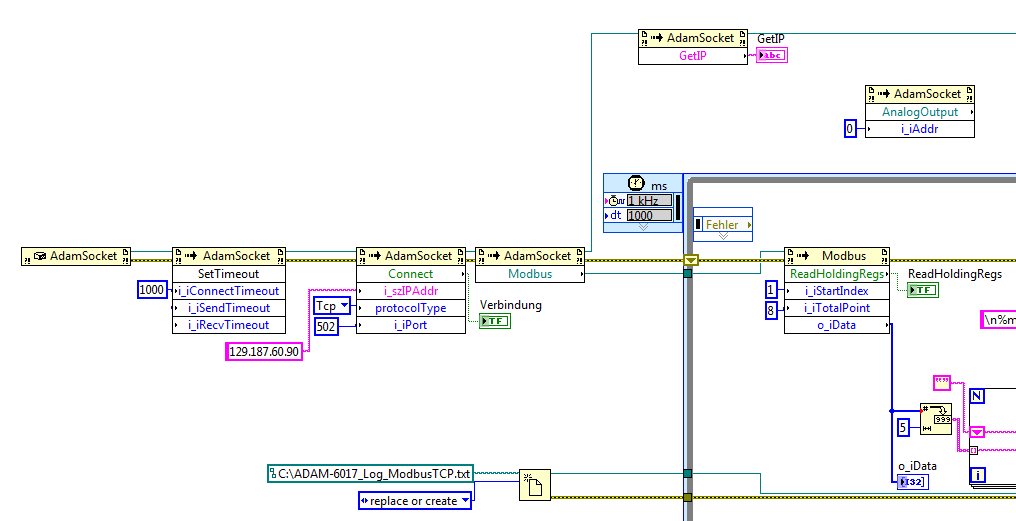Click the o_iData output terminal
Screen dimensions: 1016x521
tap(837, 325)
